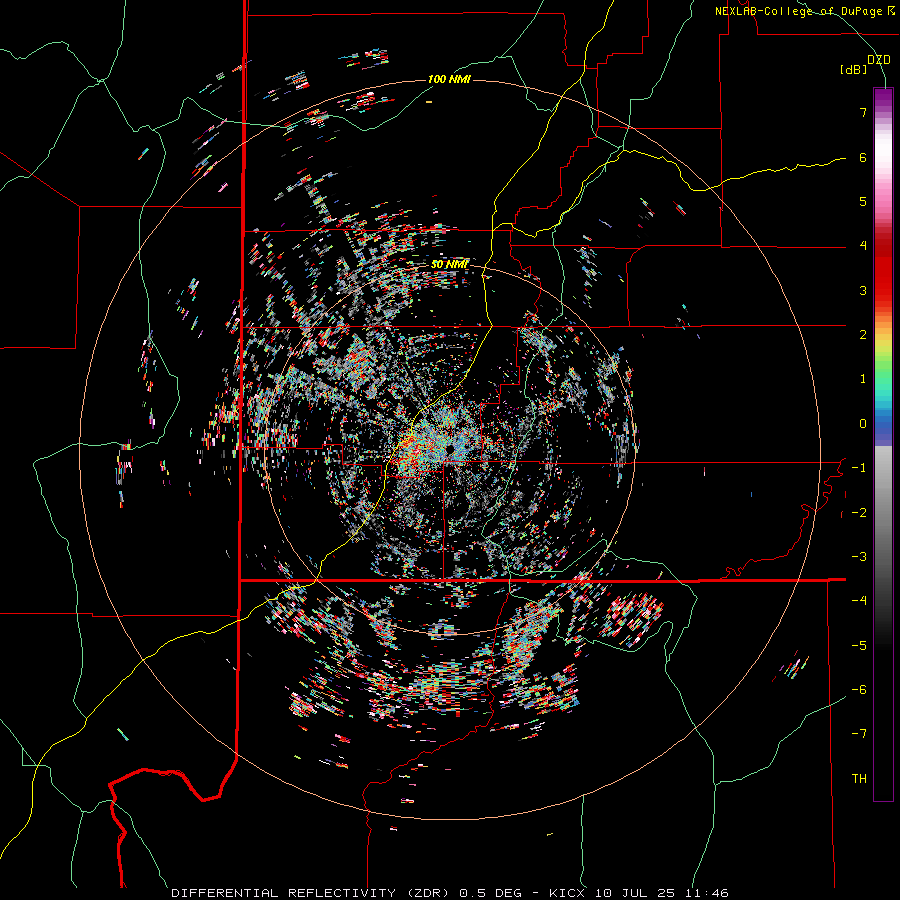
Task: Click the 6 value on color scale
Action: [863, 157]
